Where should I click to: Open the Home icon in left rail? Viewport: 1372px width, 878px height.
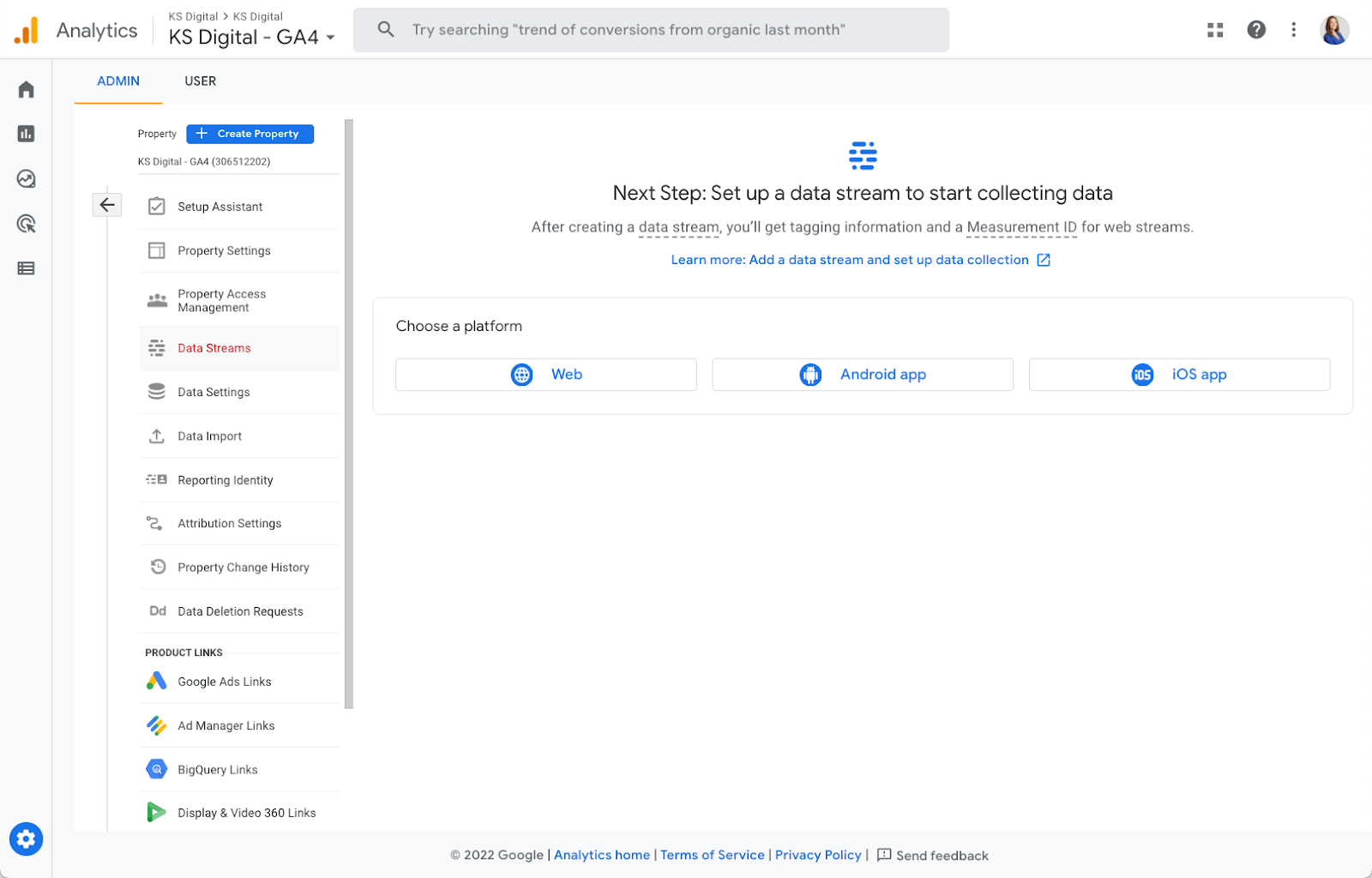(x=27, y=89)
